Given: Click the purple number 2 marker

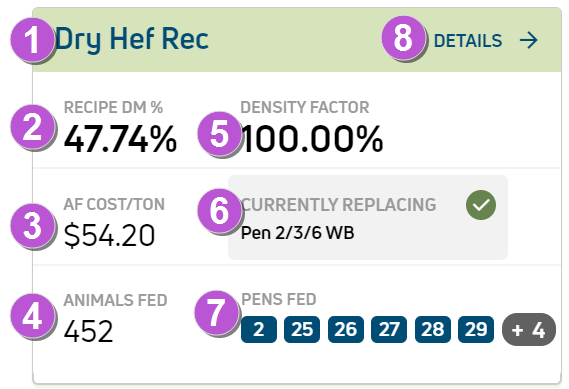Looking at the screenshot, I should (32, 127).
